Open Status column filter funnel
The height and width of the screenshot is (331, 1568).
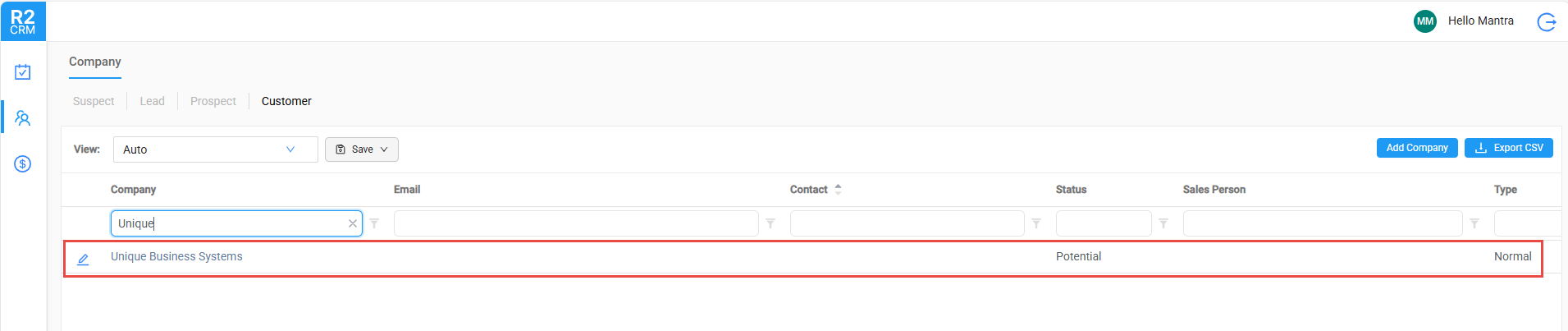(x=1163, y=223)
